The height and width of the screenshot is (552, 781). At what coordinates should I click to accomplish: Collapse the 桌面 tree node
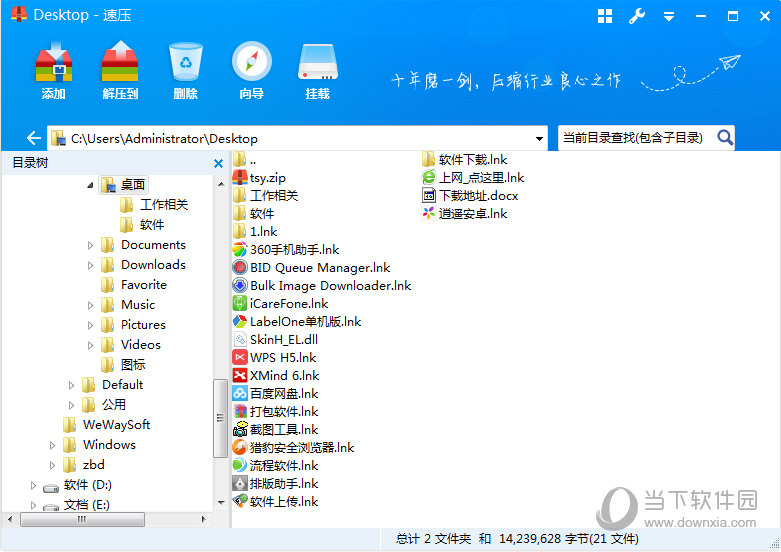click(90, 185)
